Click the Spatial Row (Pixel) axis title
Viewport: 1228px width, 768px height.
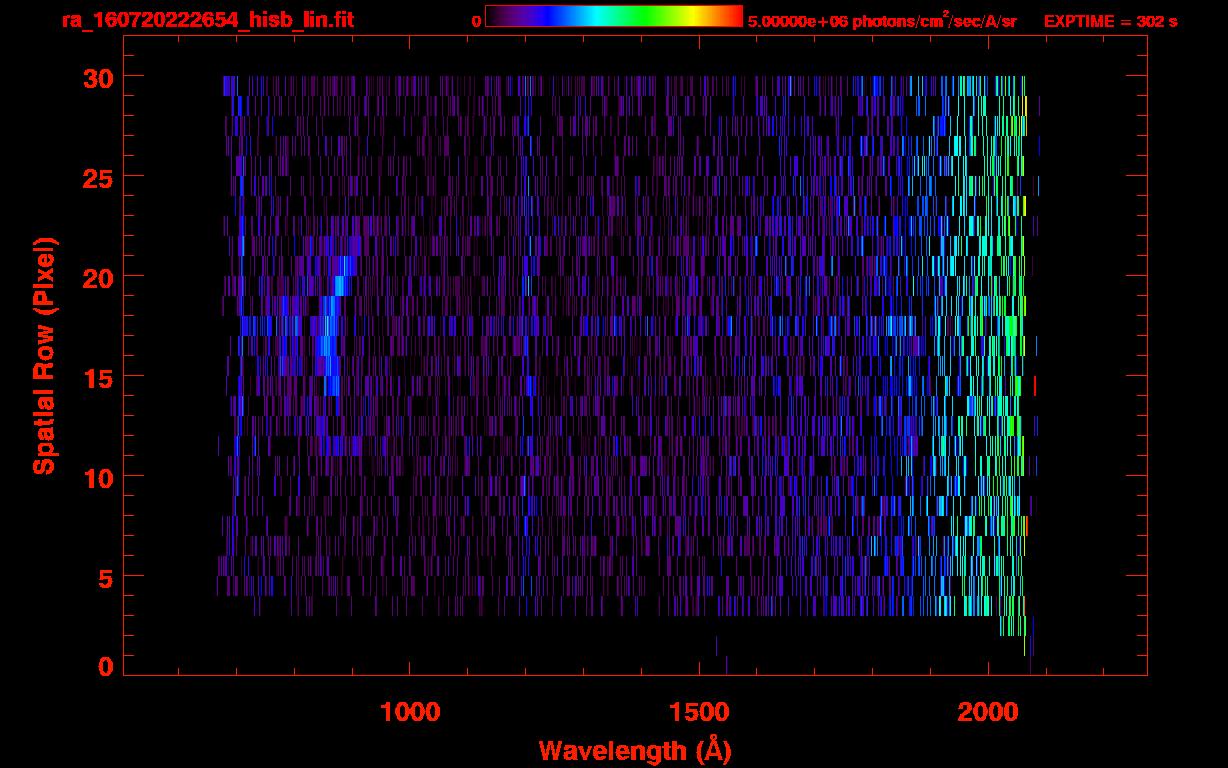point(44,355)
